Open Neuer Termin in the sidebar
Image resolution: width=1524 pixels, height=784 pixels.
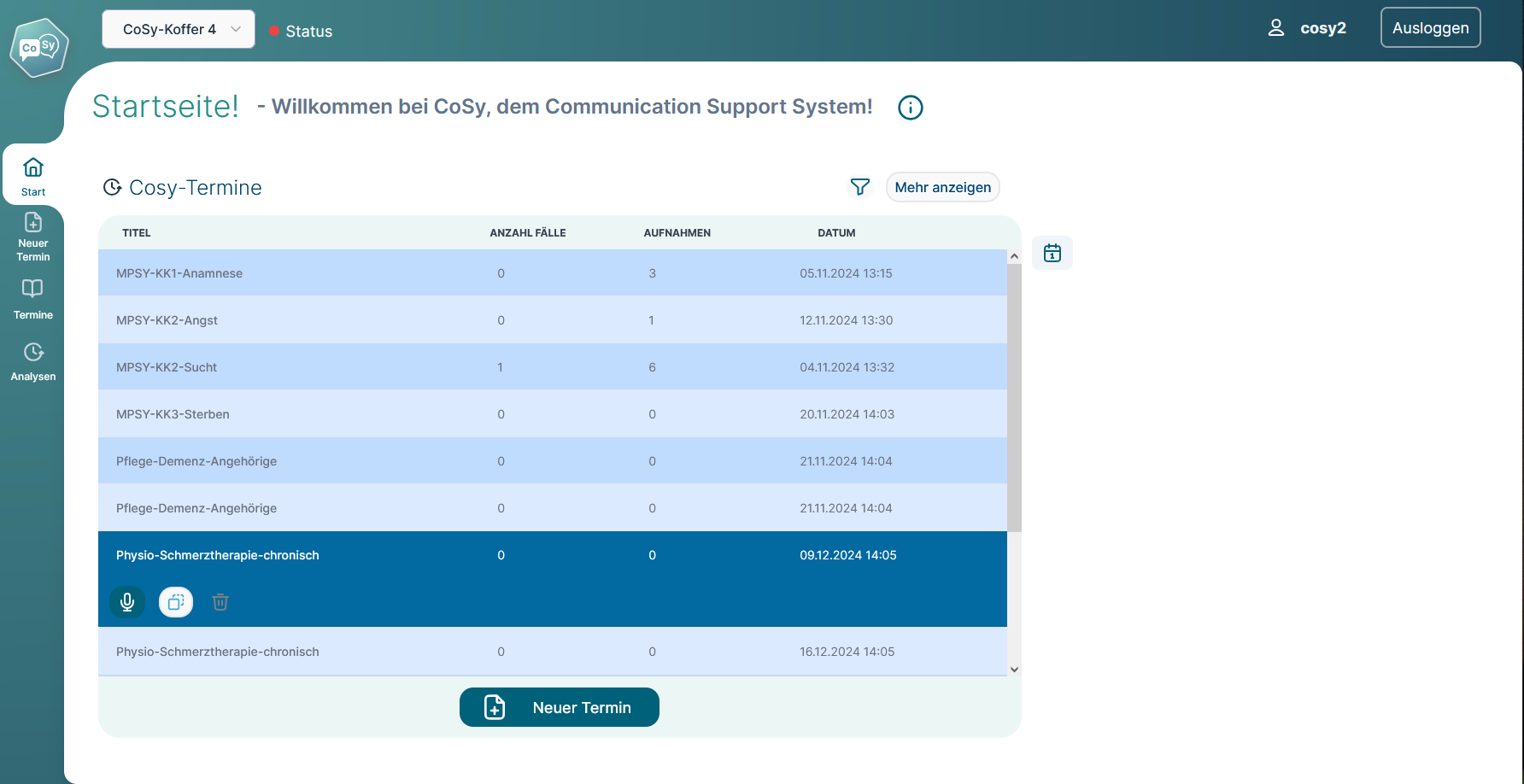click(33, 237)
